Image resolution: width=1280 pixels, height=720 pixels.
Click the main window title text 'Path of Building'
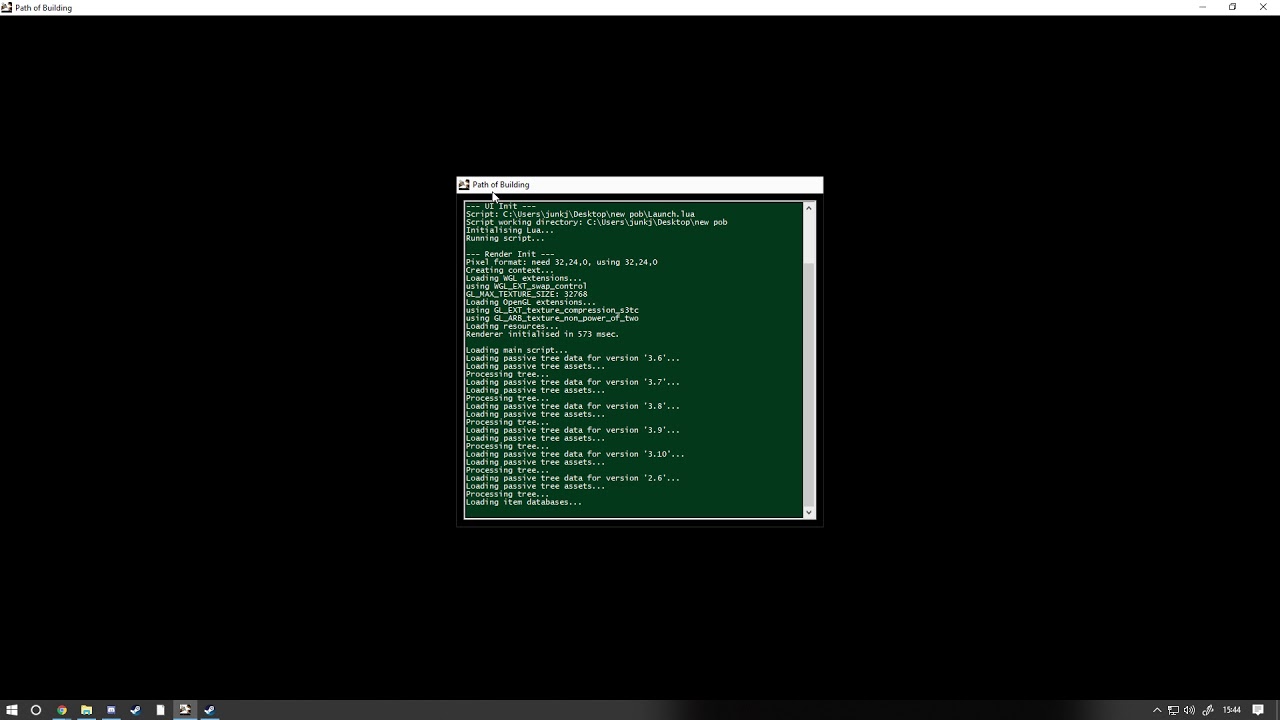click(x=43, y=8)
